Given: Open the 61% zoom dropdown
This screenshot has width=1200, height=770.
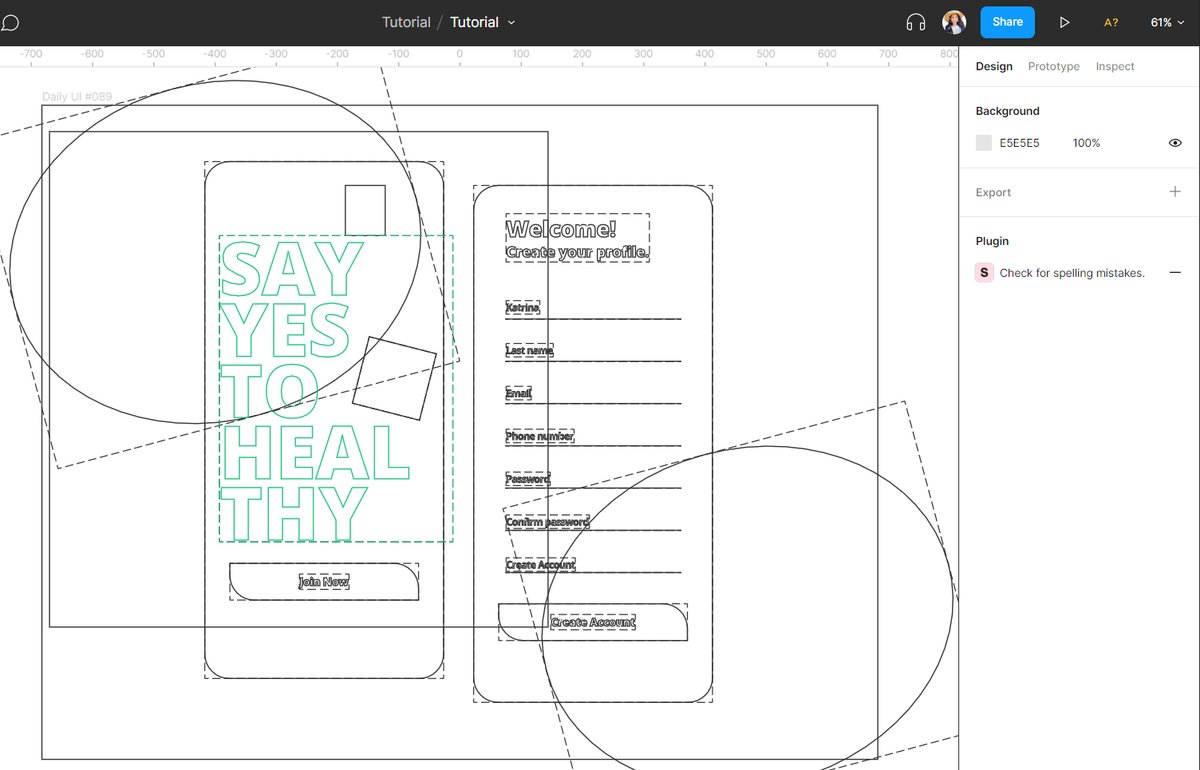Looking at the screenshot, I should [x=1166, y=22].
